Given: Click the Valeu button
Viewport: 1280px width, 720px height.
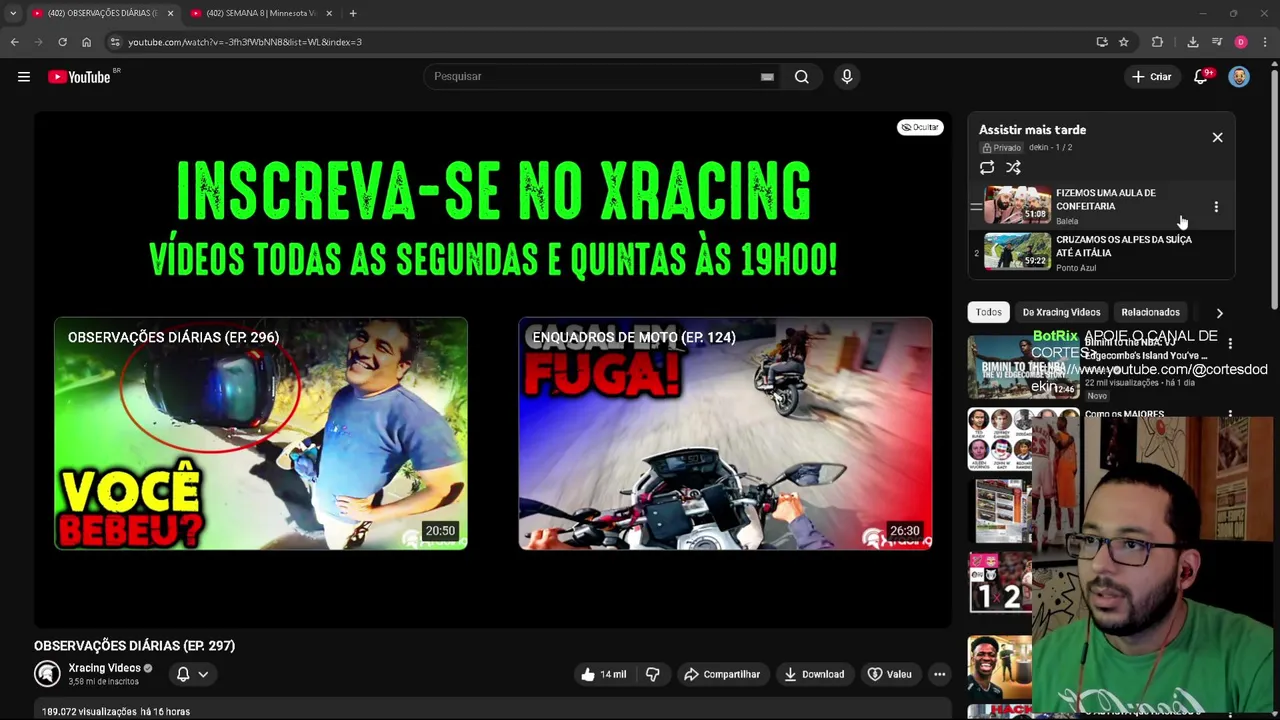Looking at the screenshot, I should pos(890,674).
